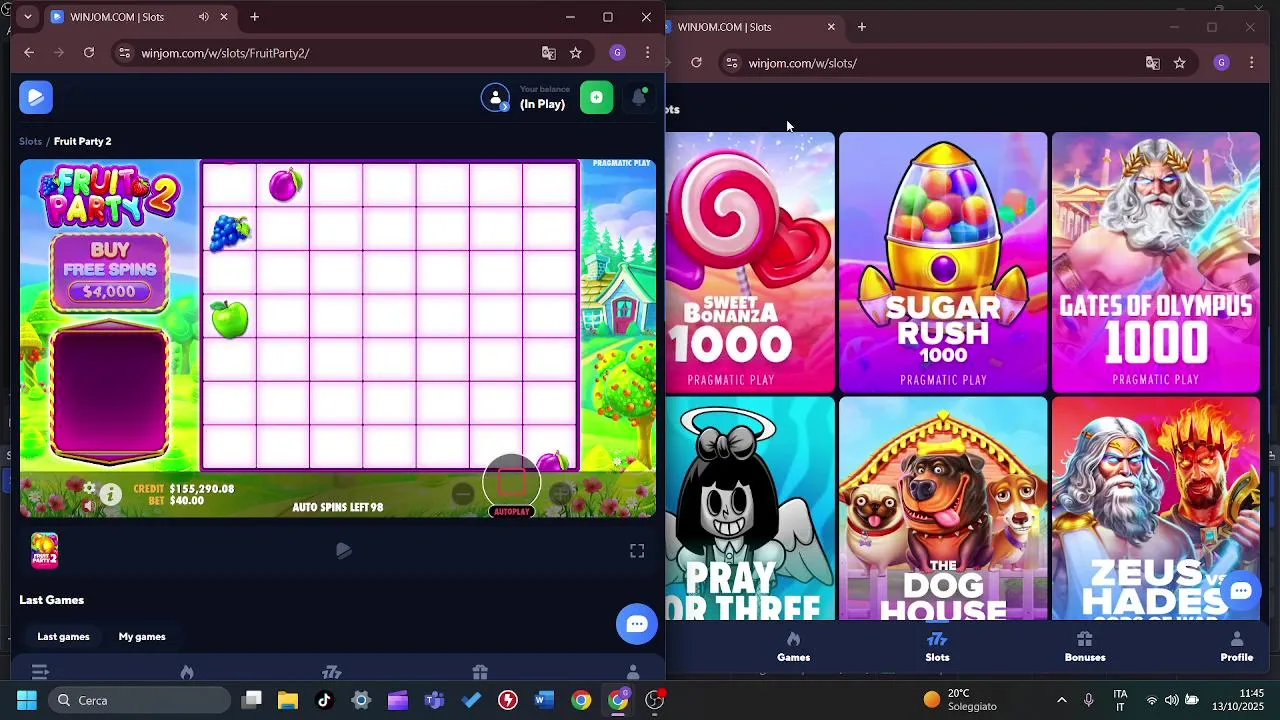Open Pray for Three game tile
This screenshot has height=720, width=1280.
click(750, 508)
